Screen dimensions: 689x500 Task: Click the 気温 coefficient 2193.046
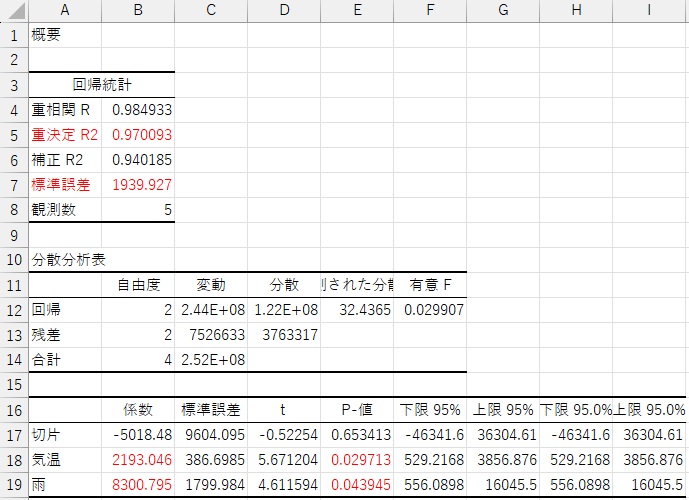click(x=138, y=460)
